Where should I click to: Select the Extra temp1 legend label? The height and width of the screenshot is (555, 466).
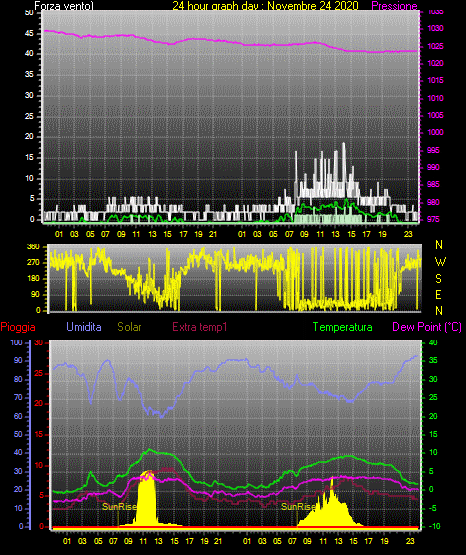(200, 327)
